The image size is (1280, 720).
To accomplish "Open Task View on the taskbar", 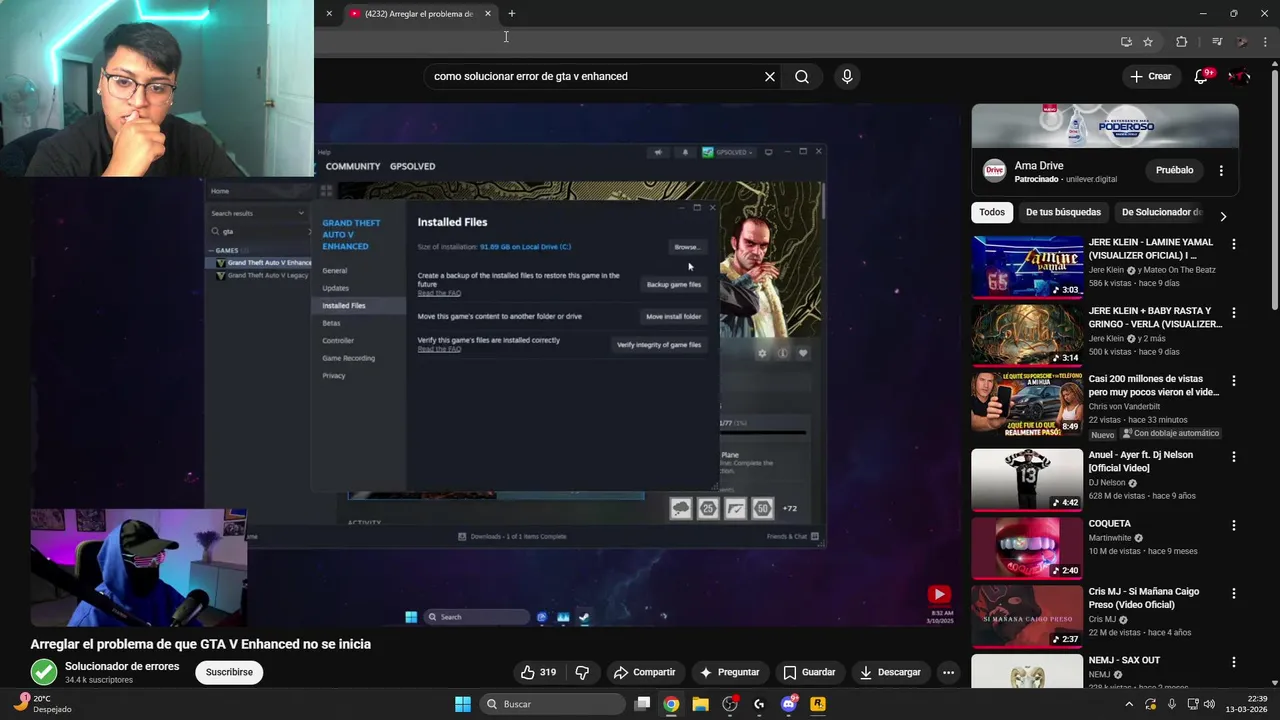I will coord(643,704).
